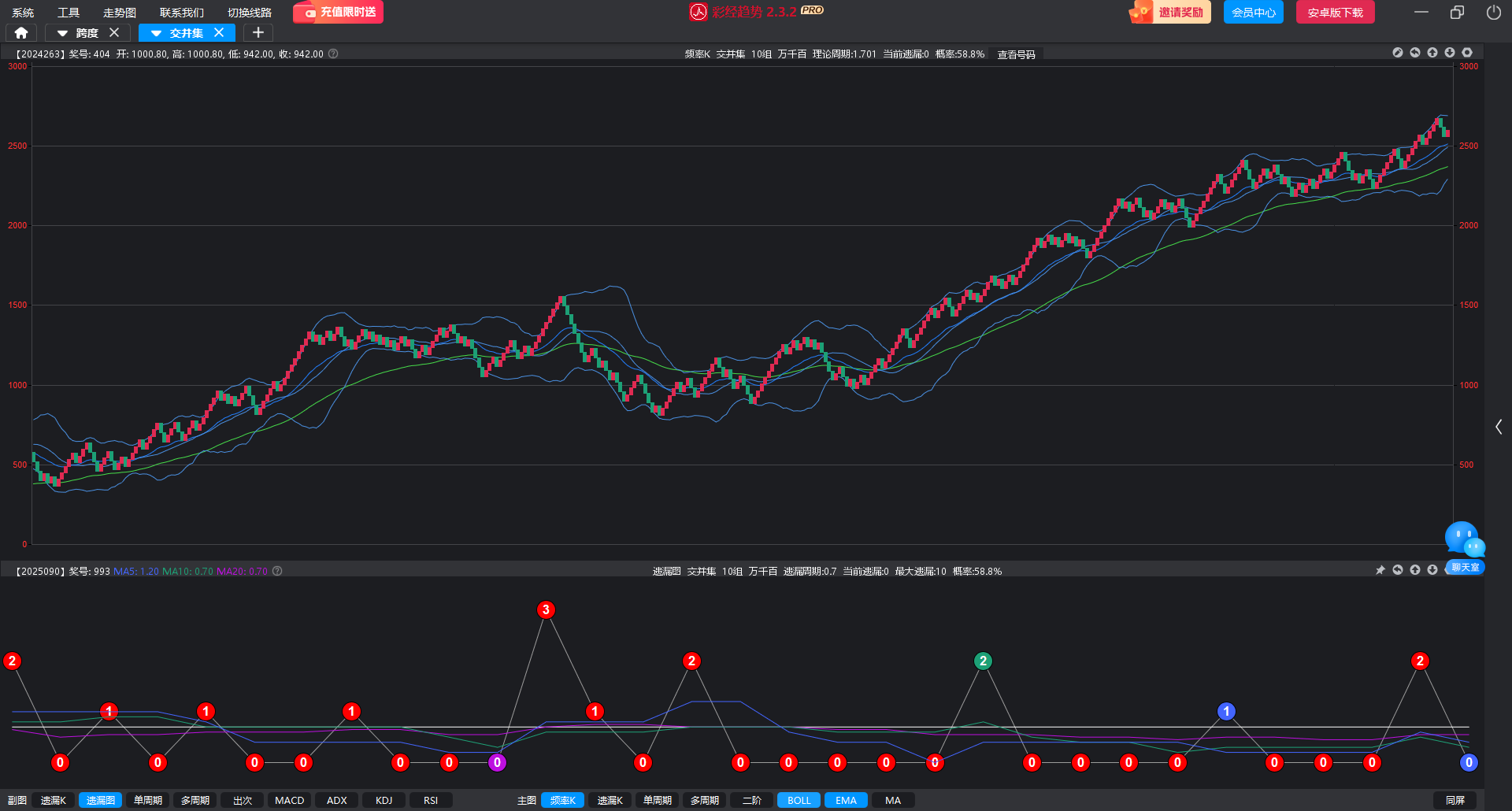Close the 交并集 tab

click(219, 33)
